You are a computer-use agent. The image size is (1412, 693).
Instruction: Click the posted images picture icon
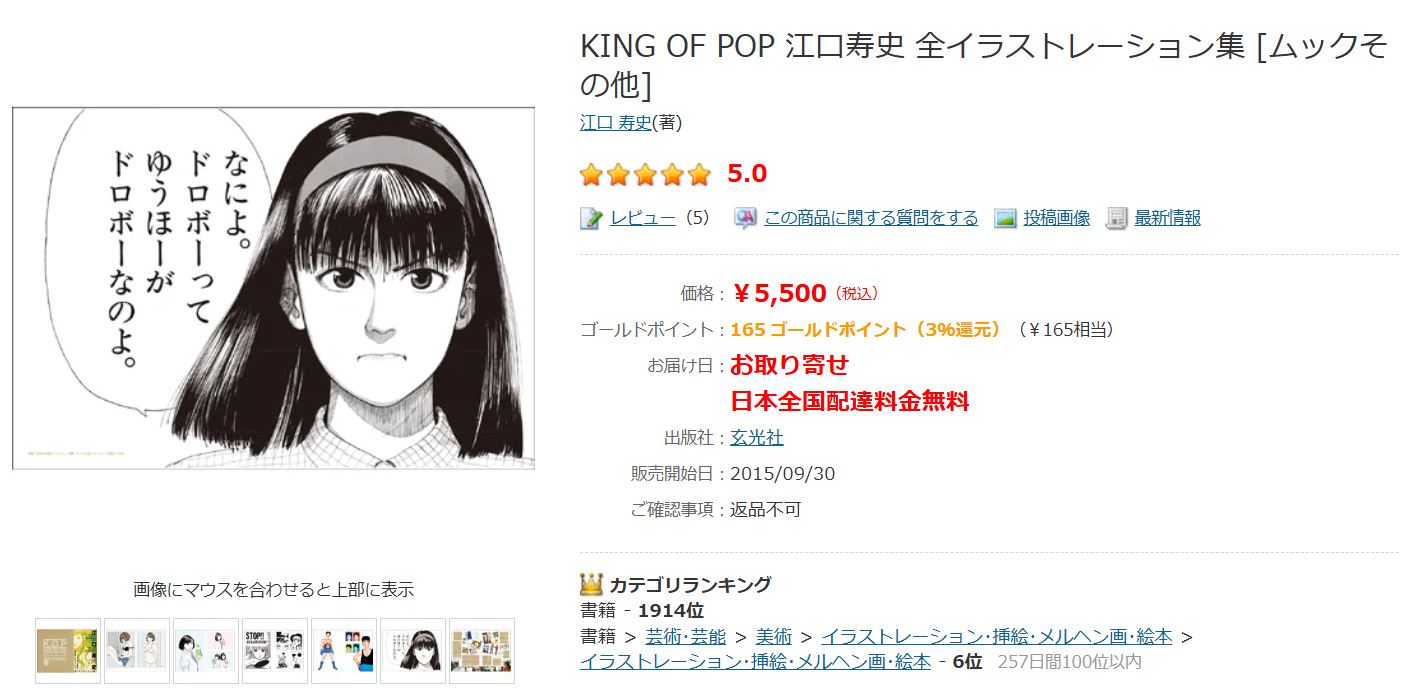(x=1005, y=218)
